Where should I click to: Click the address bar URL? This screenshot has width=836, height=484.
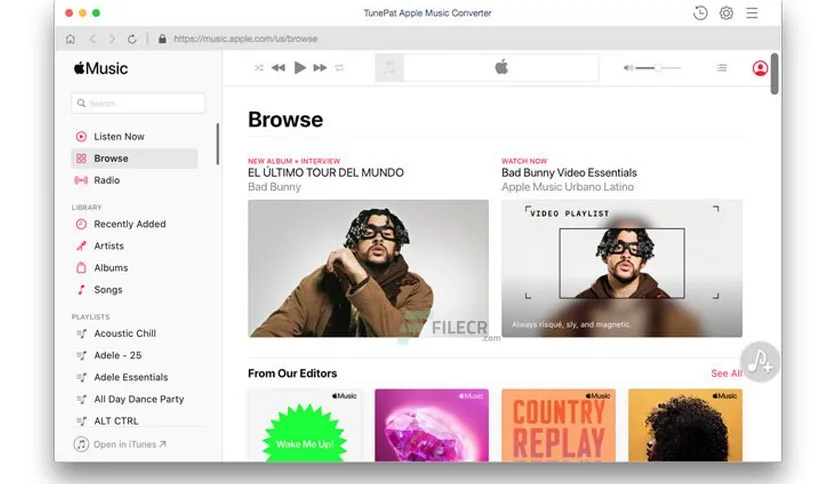point(245,39)
